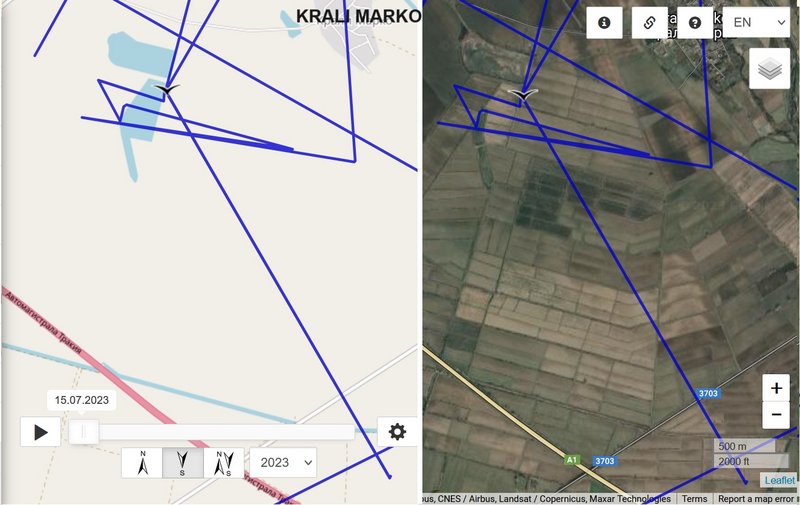Screen dimensions: 800x505
Task: Open the Terms link
Action: click(x=694, y=498)
